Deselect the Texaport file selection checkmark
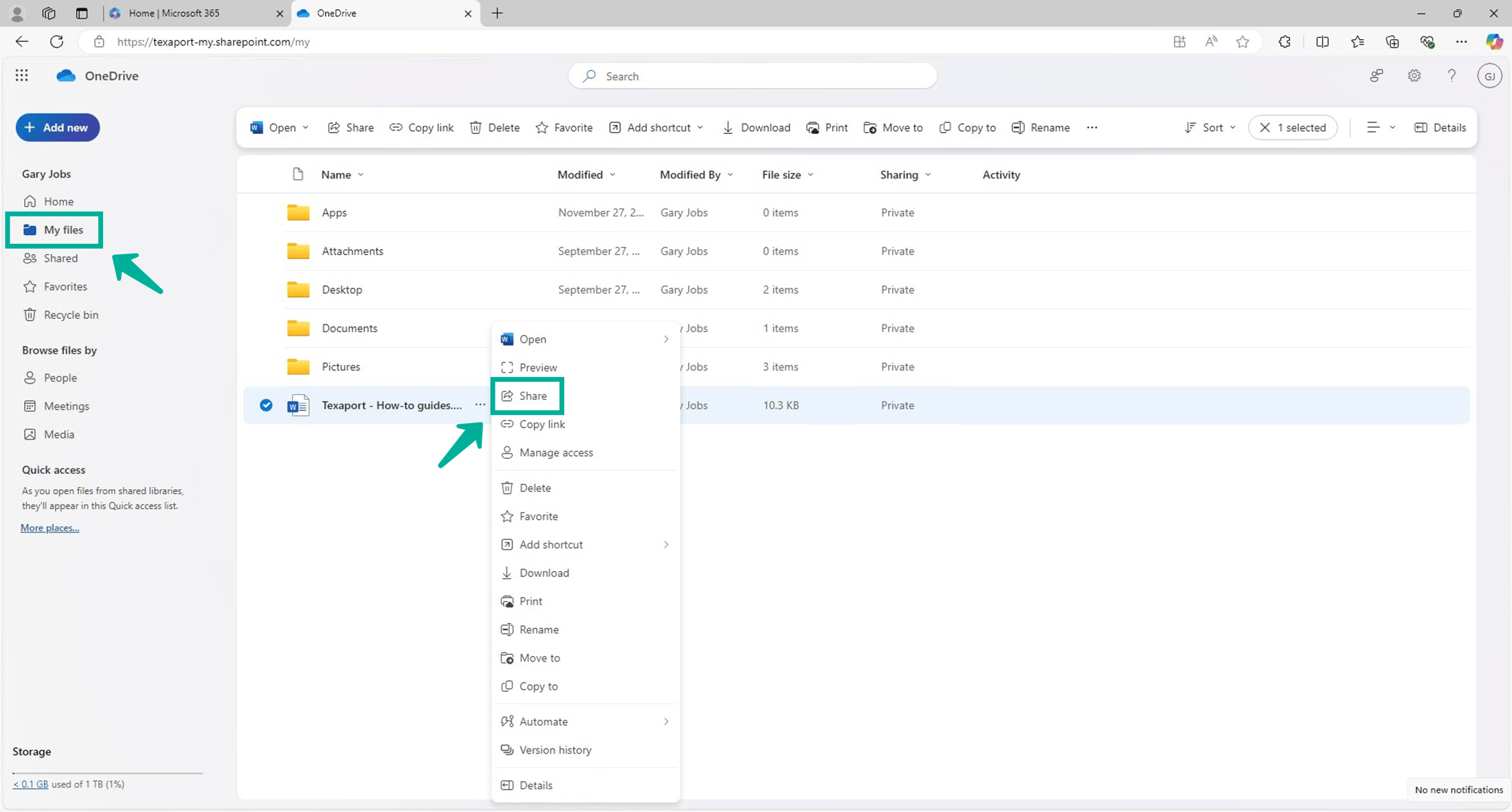The height and width of the screenshot is (812, 1512). [x=266, y=405]
